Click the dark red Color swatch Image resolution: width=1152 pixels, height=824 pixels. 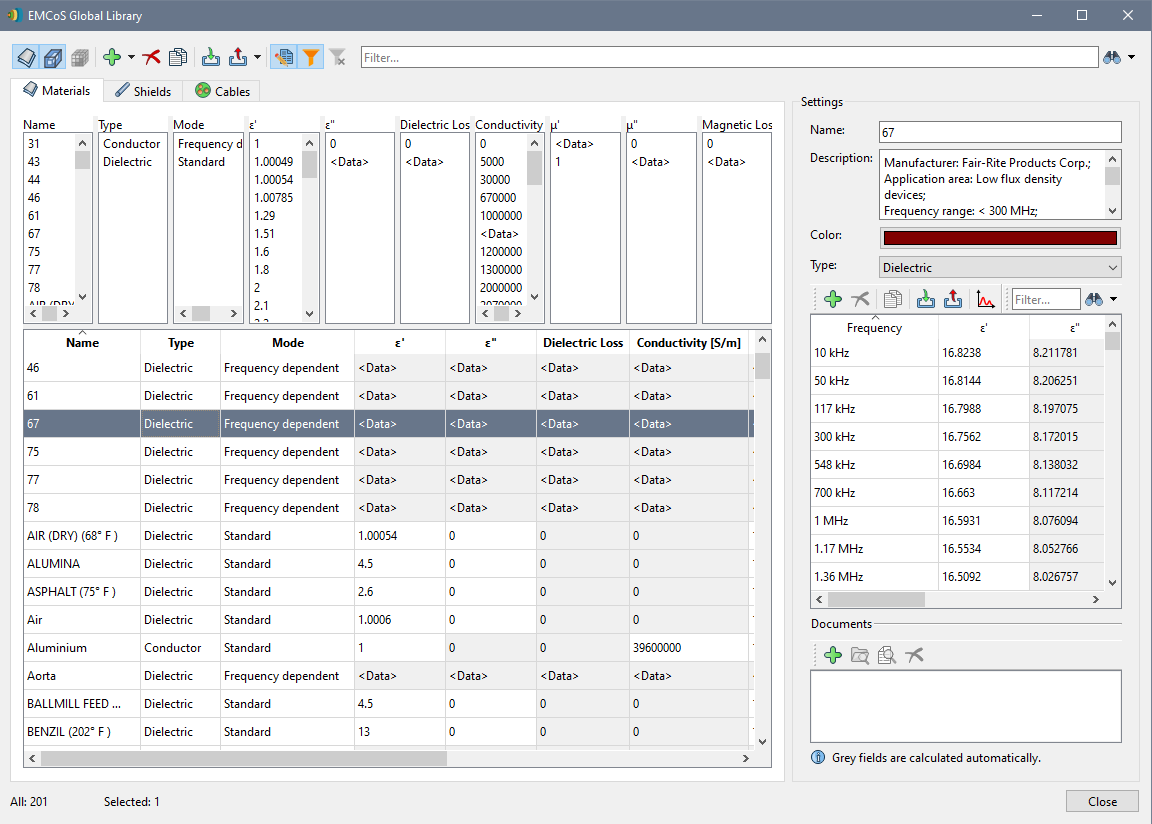tap(1000, 237)
